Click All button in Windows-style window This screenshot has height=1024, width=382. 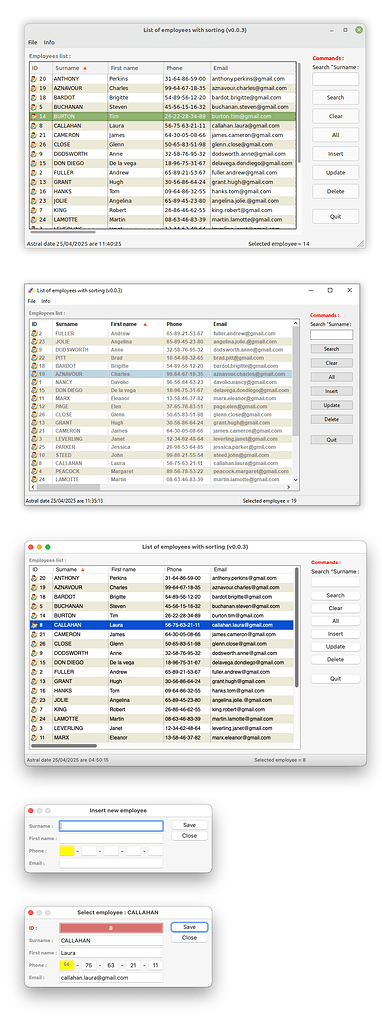pyautogui.click(x=331, y=377)
